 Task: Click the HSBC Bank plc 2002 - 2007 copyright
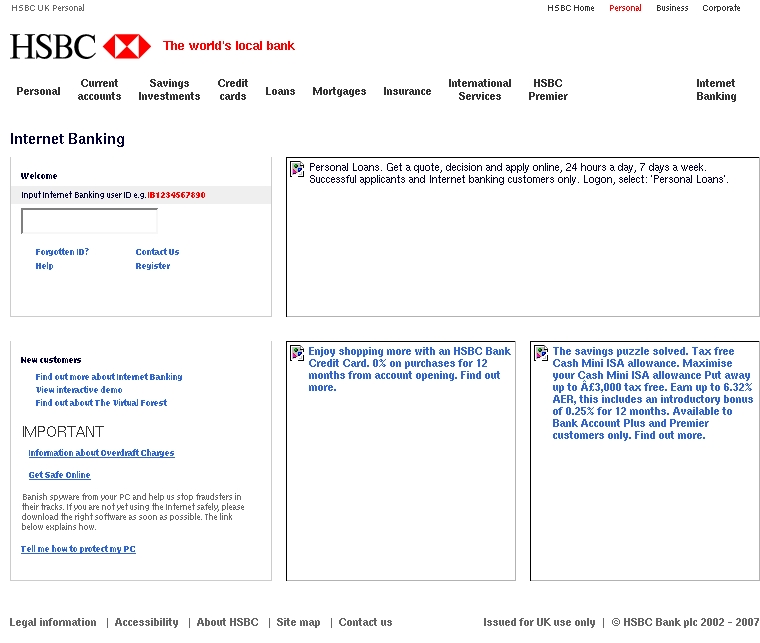(685, 622)
